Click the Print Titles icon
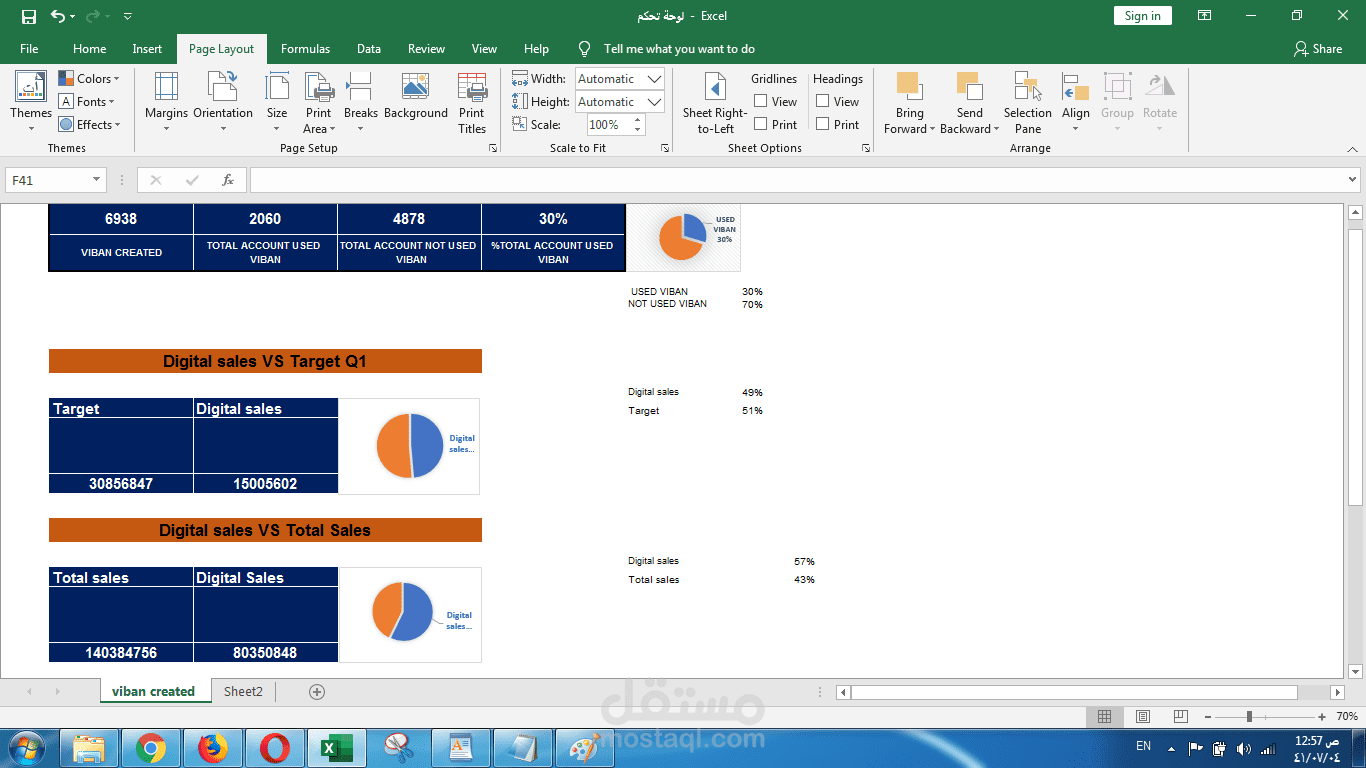This screenshot has width=1366, height=768. click(x=472, y=87)
